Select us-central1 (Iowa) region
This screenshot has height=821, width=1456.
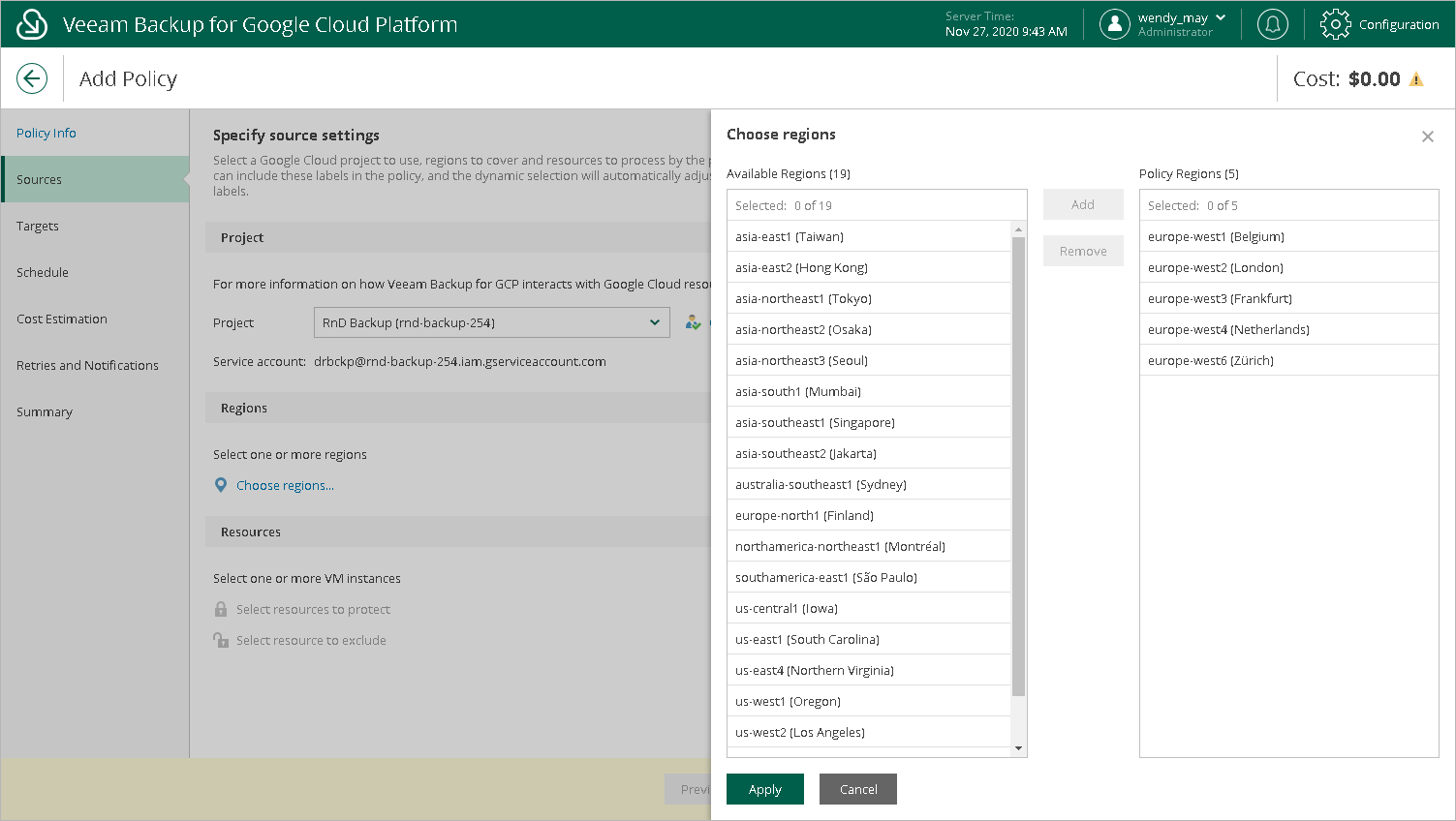(786, 608)
